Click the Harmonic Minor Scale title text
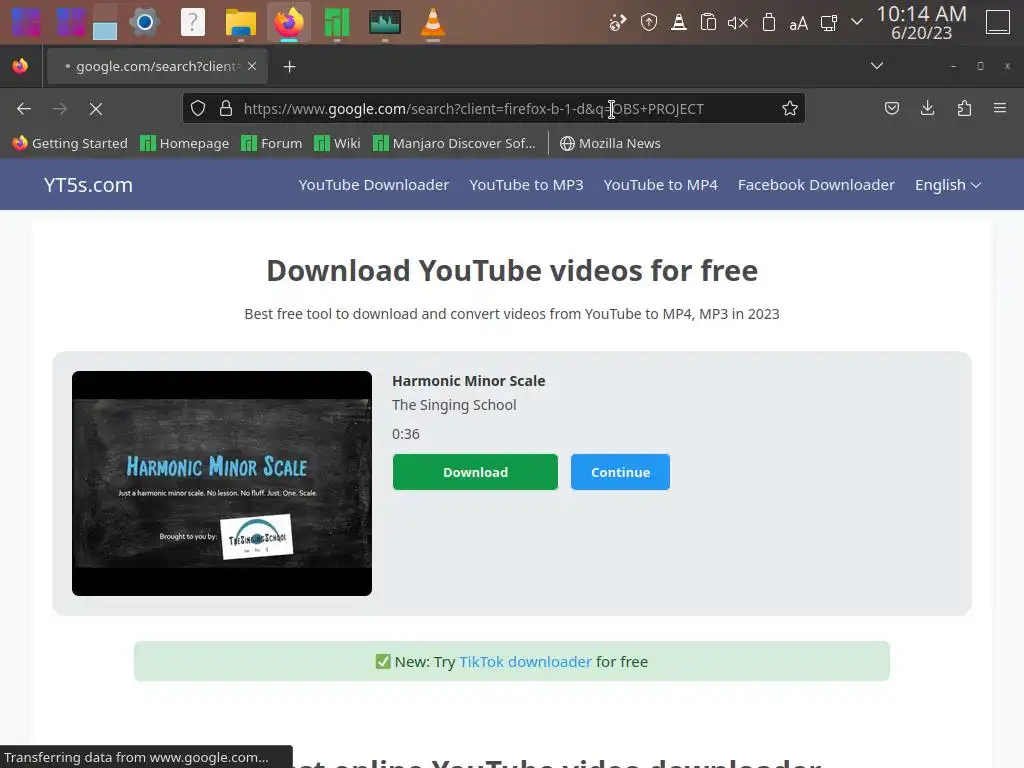The image size is (1024, 768). pos(468,381)
